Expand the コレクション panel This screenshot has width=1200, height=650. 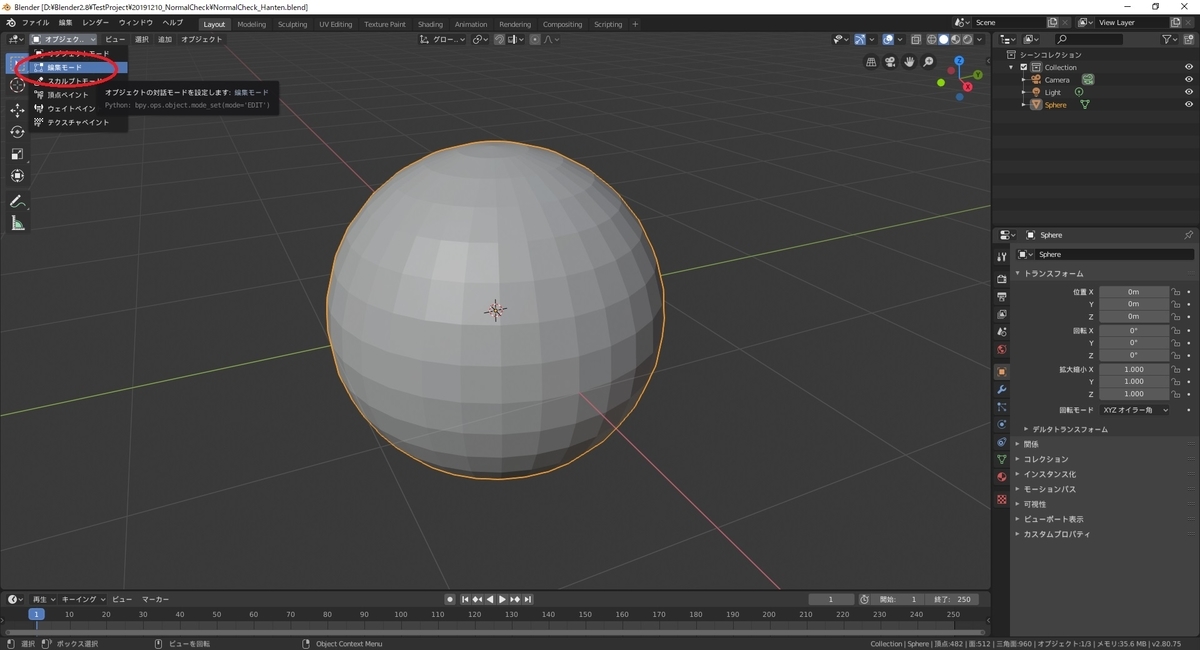tap(1045, 459)
